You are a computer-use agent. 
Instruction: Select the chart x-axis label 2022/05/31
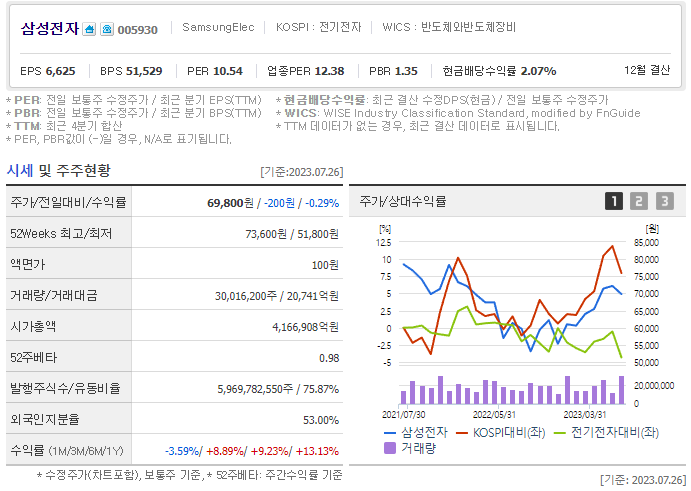tap(494, 415)
